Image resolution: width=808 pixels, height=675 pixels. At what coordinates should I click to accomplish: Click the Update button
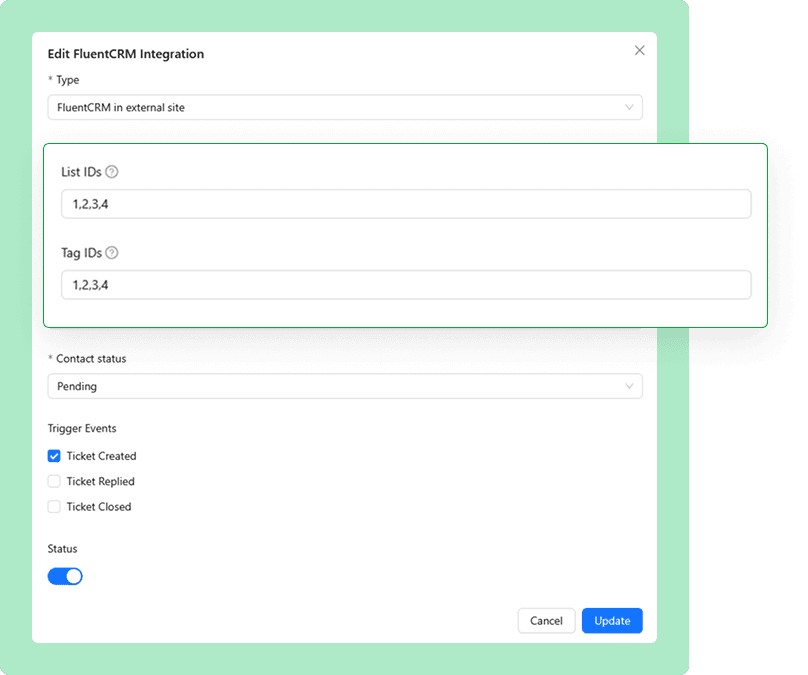coord(612,621)
